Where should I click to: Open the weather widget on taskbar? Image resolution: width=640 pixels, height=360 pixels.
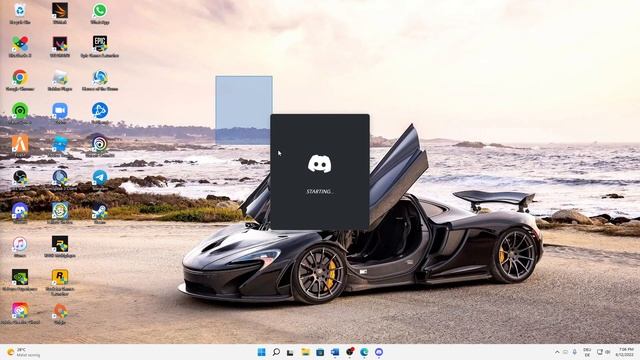click(24, 352)
